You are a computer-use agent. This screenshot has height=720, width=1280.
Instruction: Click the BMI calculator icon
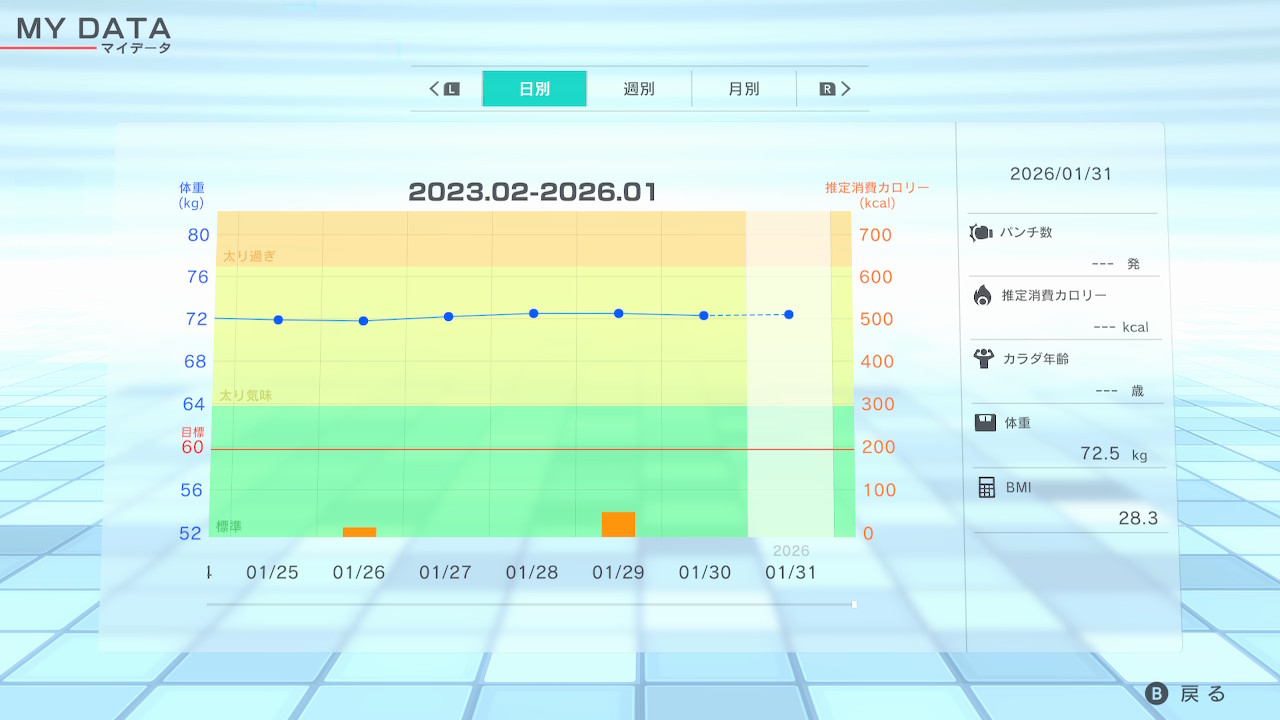pos(986,487)
